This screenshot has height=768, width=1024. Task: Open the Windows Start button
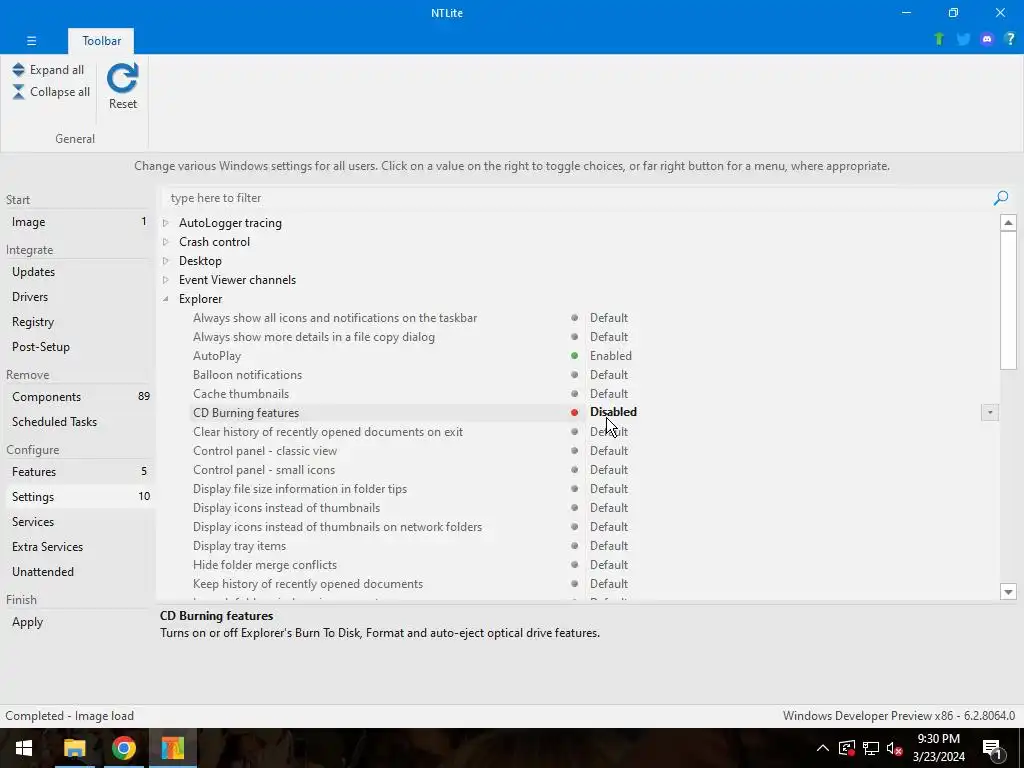click(x=24, y=748)
